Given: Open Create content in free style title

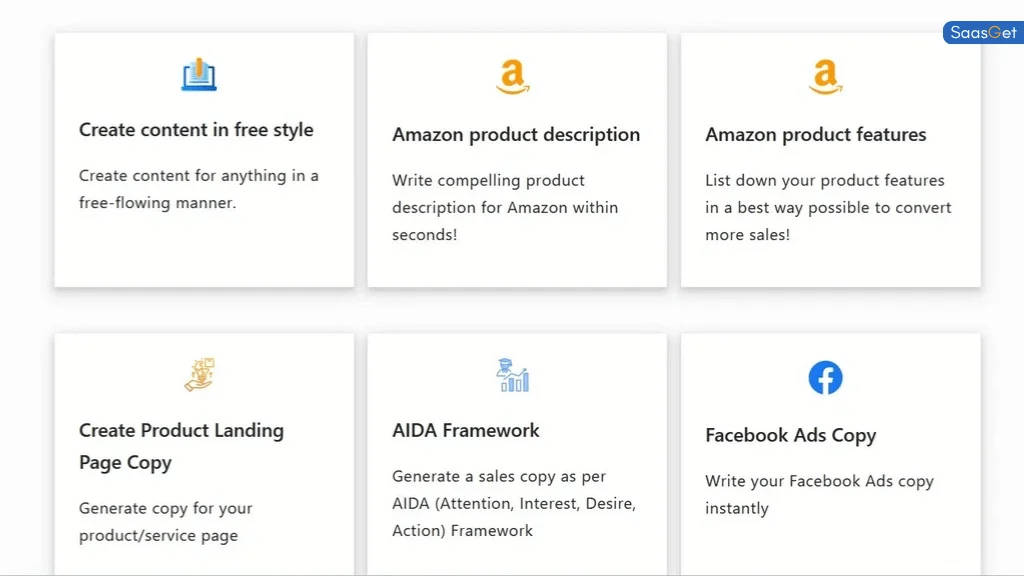Looking at the screenshot, I should 196,130.
